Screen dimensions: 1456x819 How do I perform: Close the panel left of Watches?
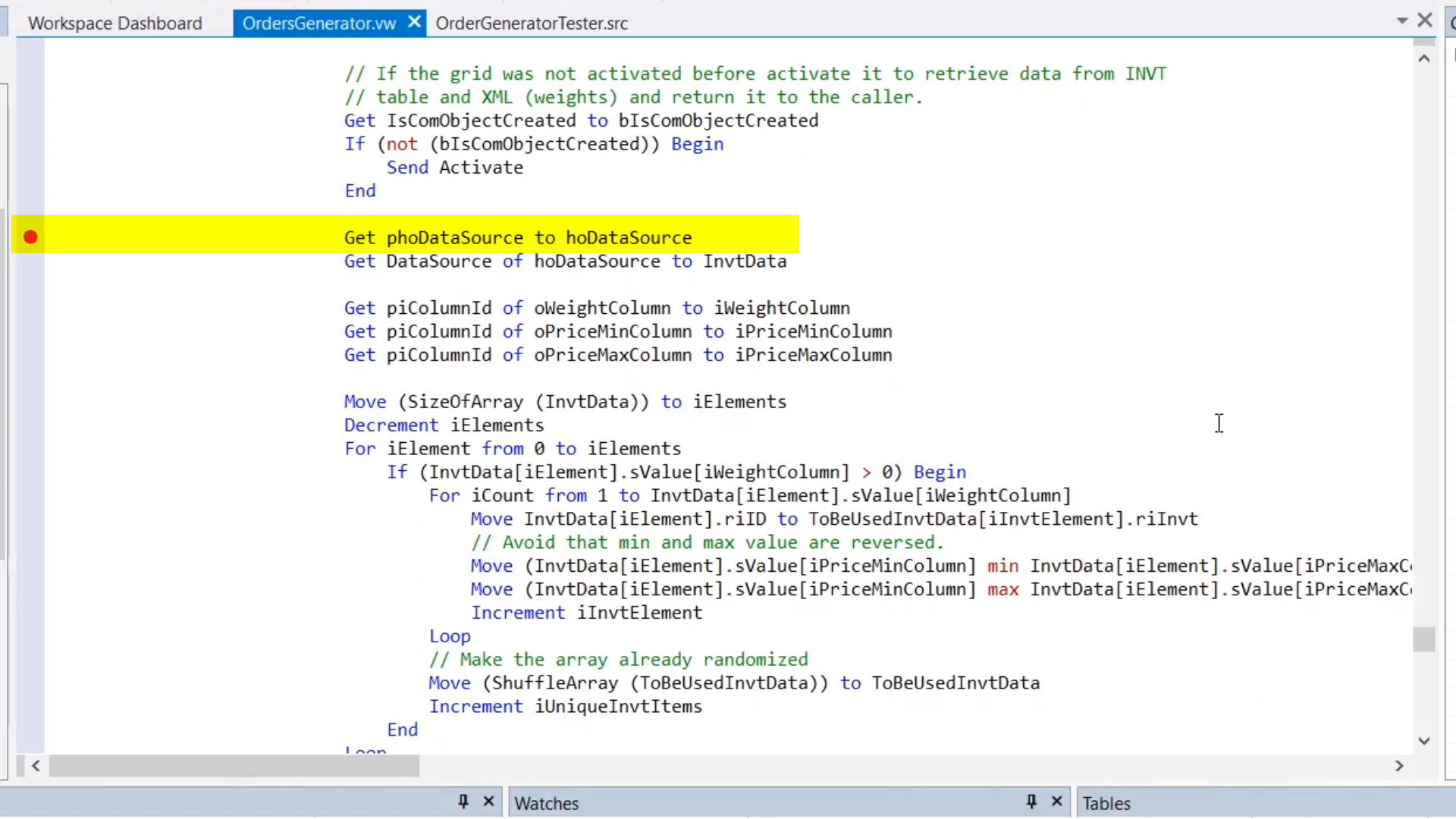click(488, 802)
